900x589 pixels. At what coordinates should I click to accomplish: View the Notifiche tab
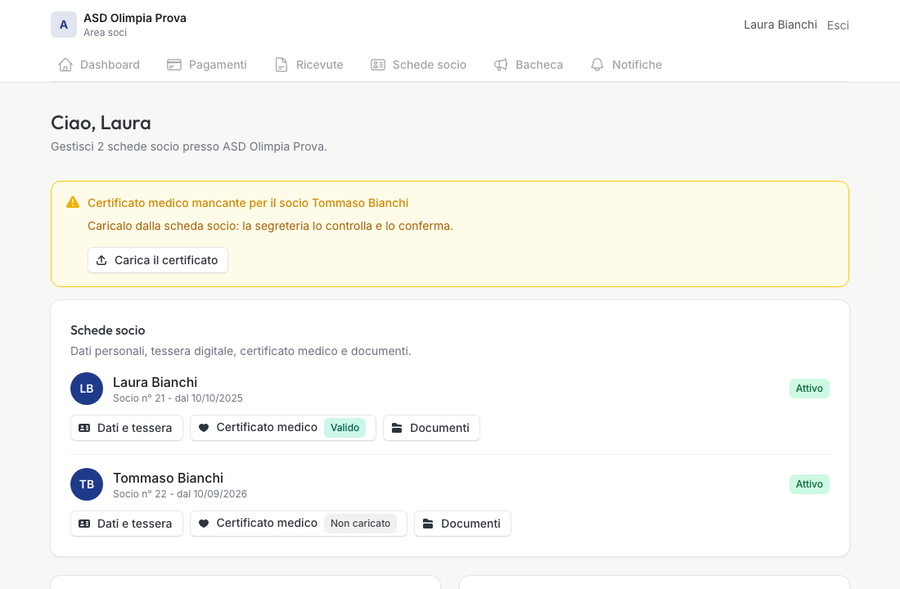(x=626, y=65)
